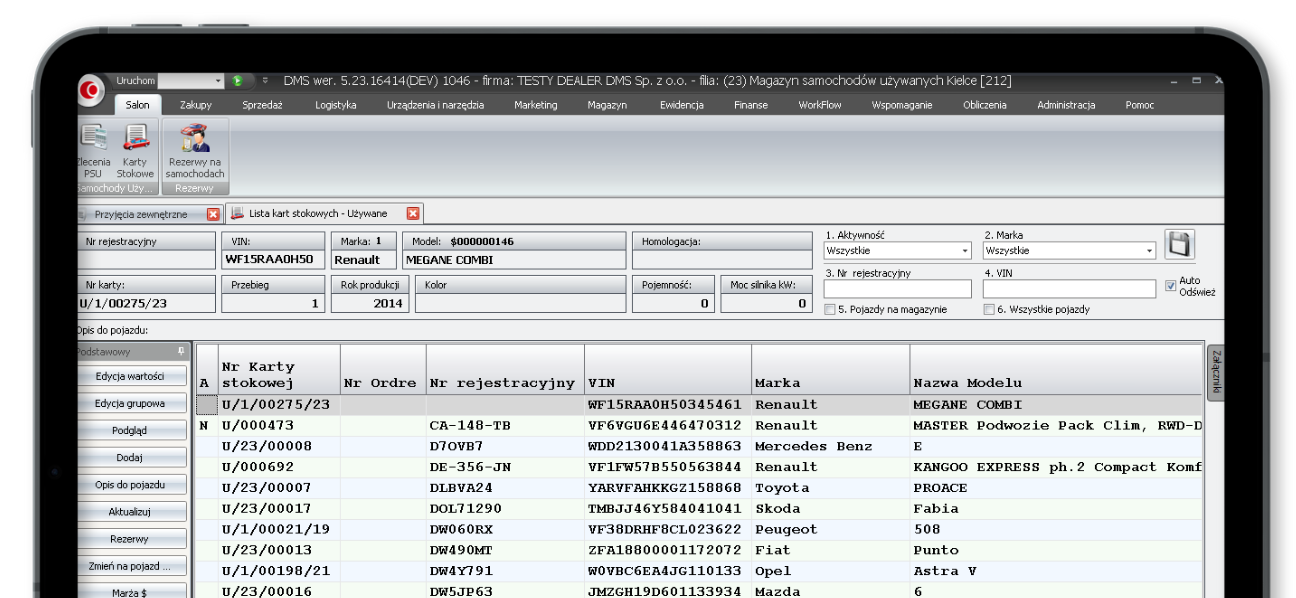Check the selector box of row U/1/00275/23
The width and height of the screenshot is (1296, 598).
(205, 405)
